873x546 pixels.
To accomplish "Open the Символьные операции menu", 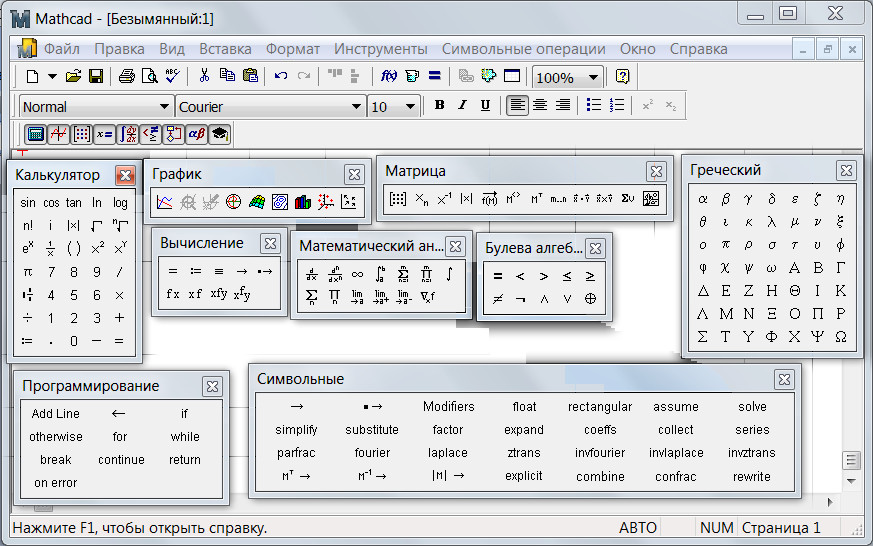I will pyautogui.click(x=523, y=49).
